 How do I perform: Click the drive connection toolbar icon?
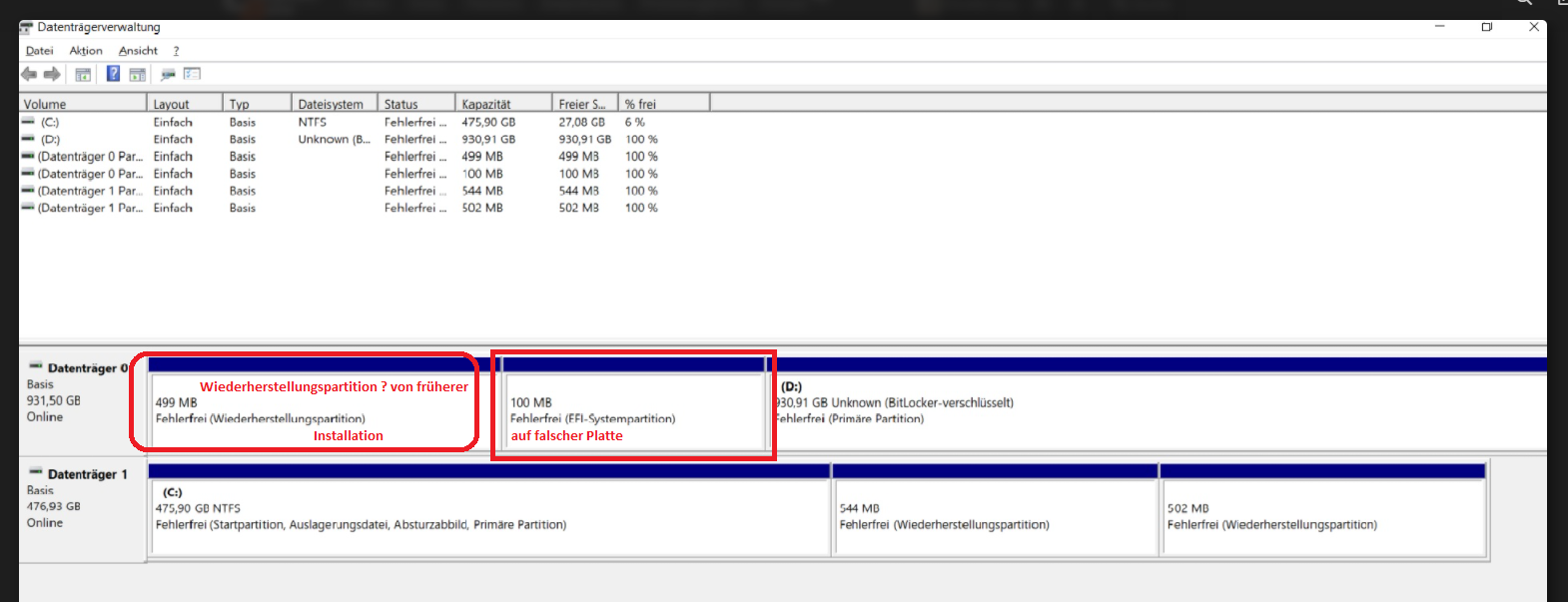[x=168, y=74]
